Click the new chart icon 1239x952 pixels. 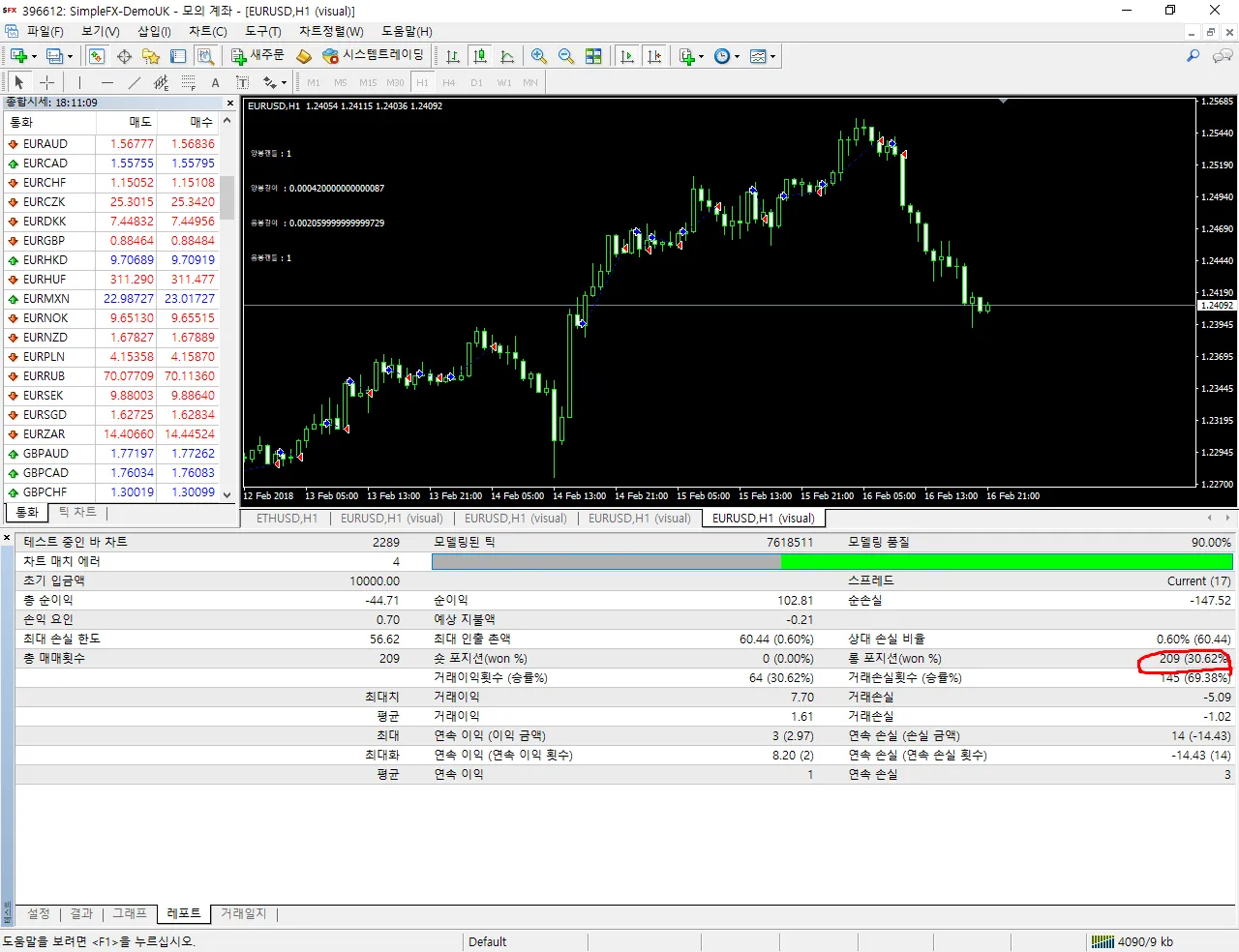(x=18, y=56)
